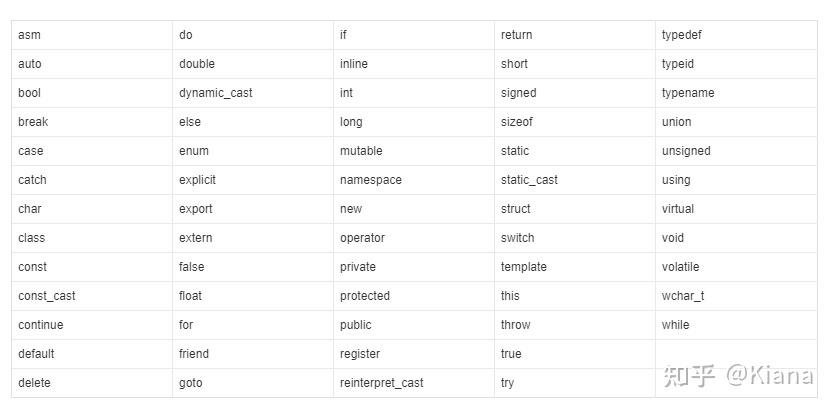
Task: Select the "typename" keyword
Action: tap(688, 93)
